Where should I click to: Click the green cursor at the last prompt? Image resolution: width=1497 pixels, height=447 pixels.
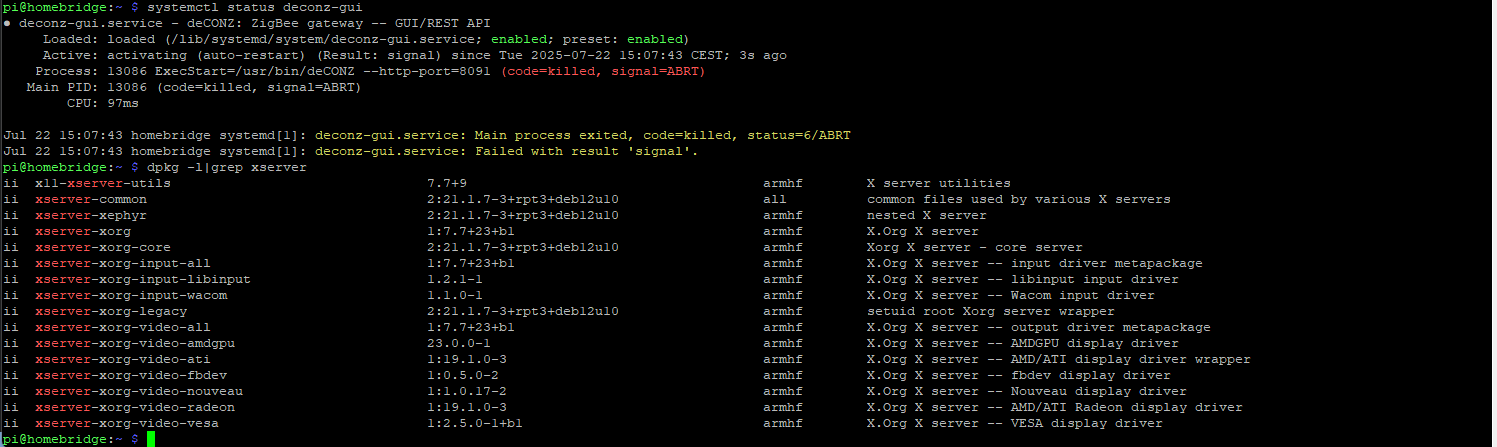tap(151, 440)
